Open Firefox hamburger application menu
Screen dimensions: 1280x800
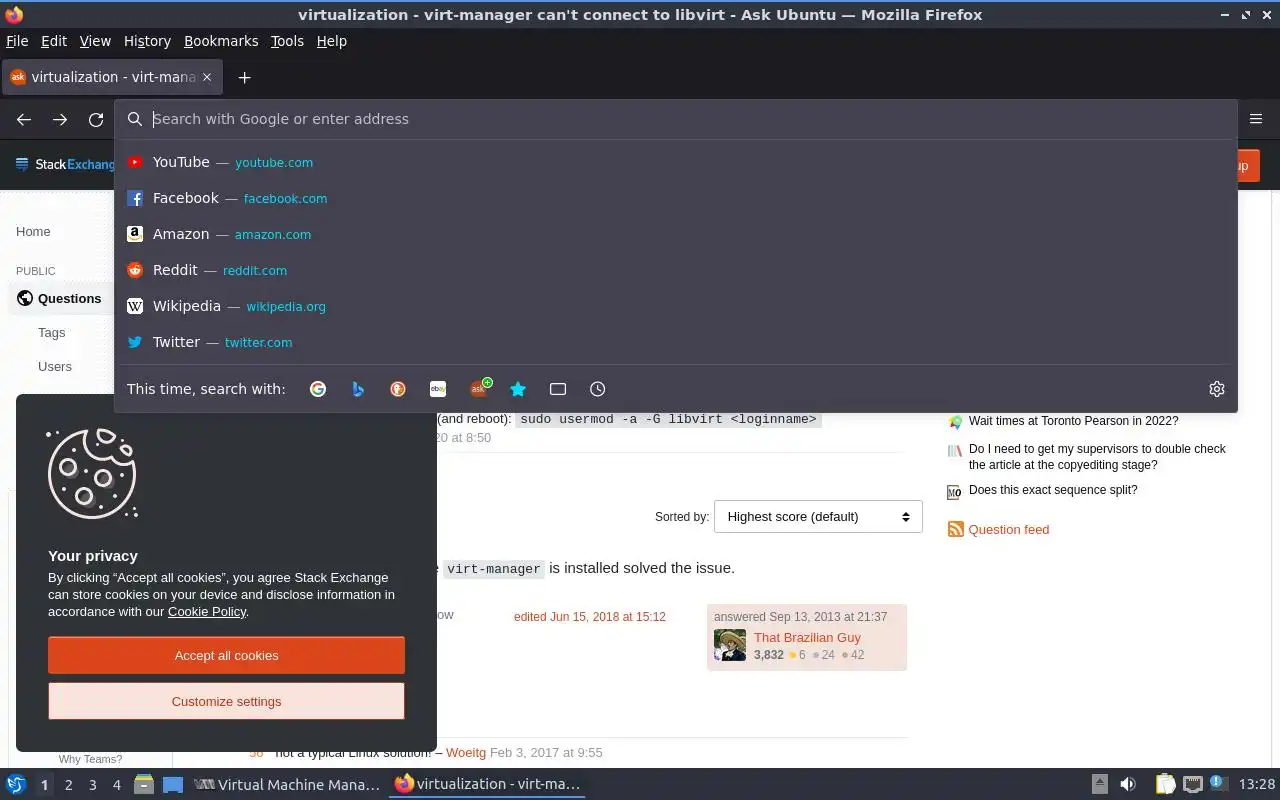point(1256,119)
